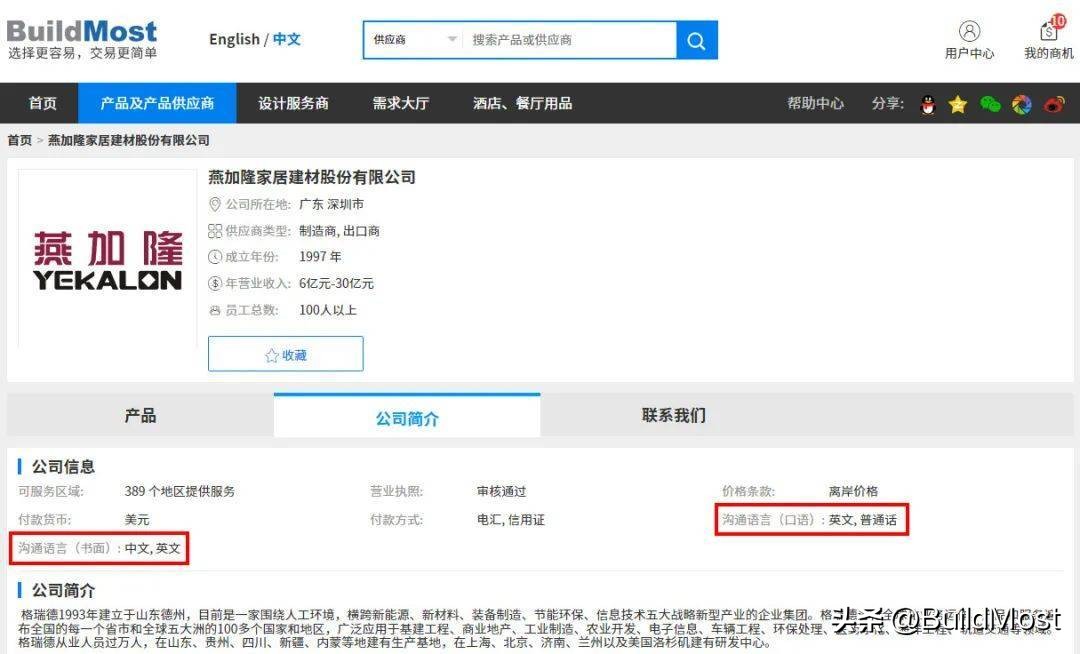Image resolution: width=1080 pixels, height=654 pixels.
Task: Switch the site language to English
Action: pos(233,38)
